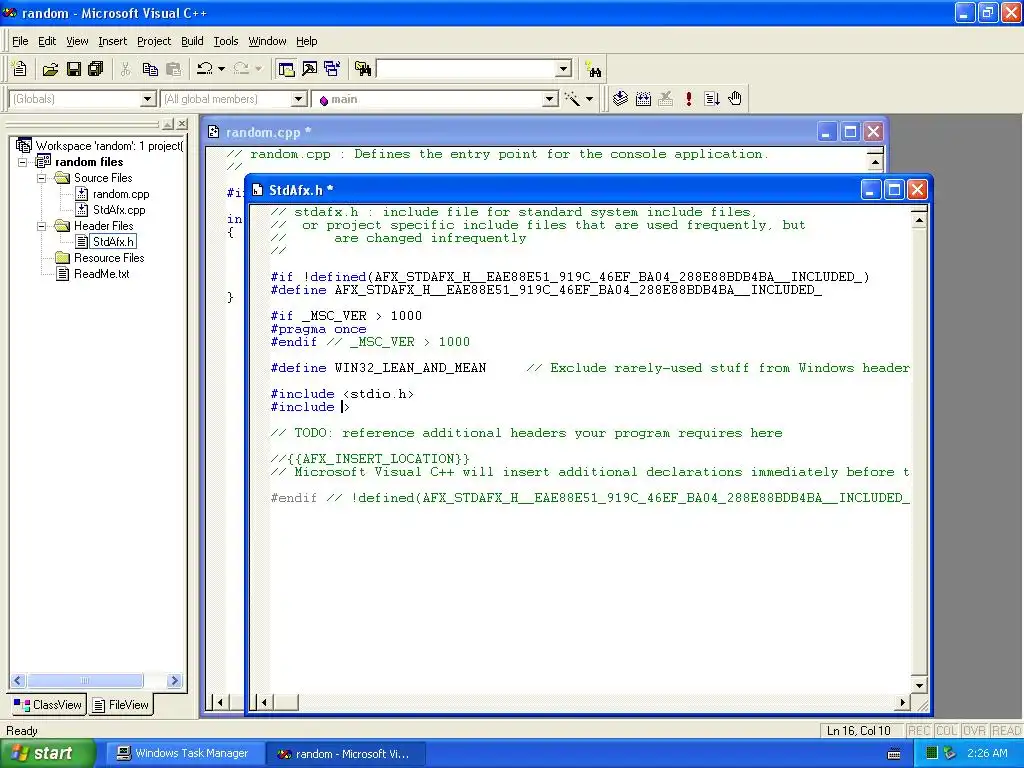1024x768 pixels.
Task: Collapse the random files tree node
Action: [23, 162]
